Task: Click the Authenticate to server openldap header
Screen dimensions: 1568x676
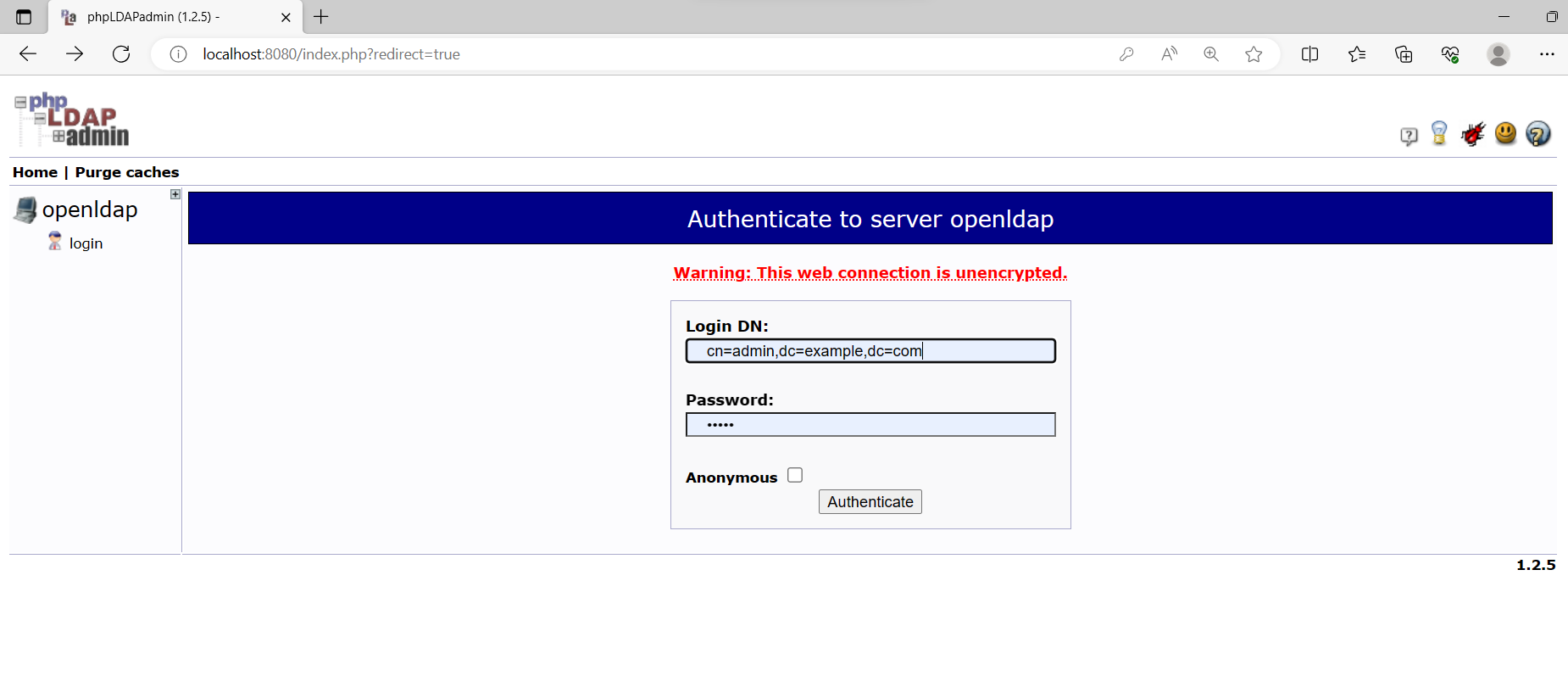Action: point(870,219)
